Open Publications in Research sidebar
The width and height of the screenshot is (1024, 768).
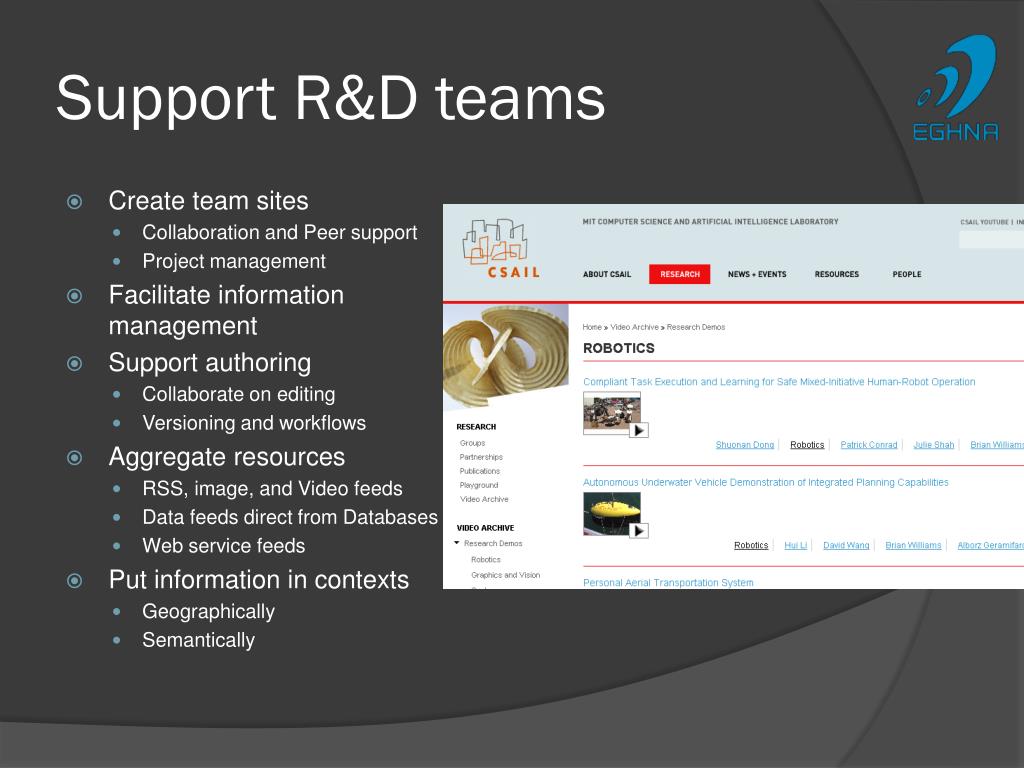479,471
